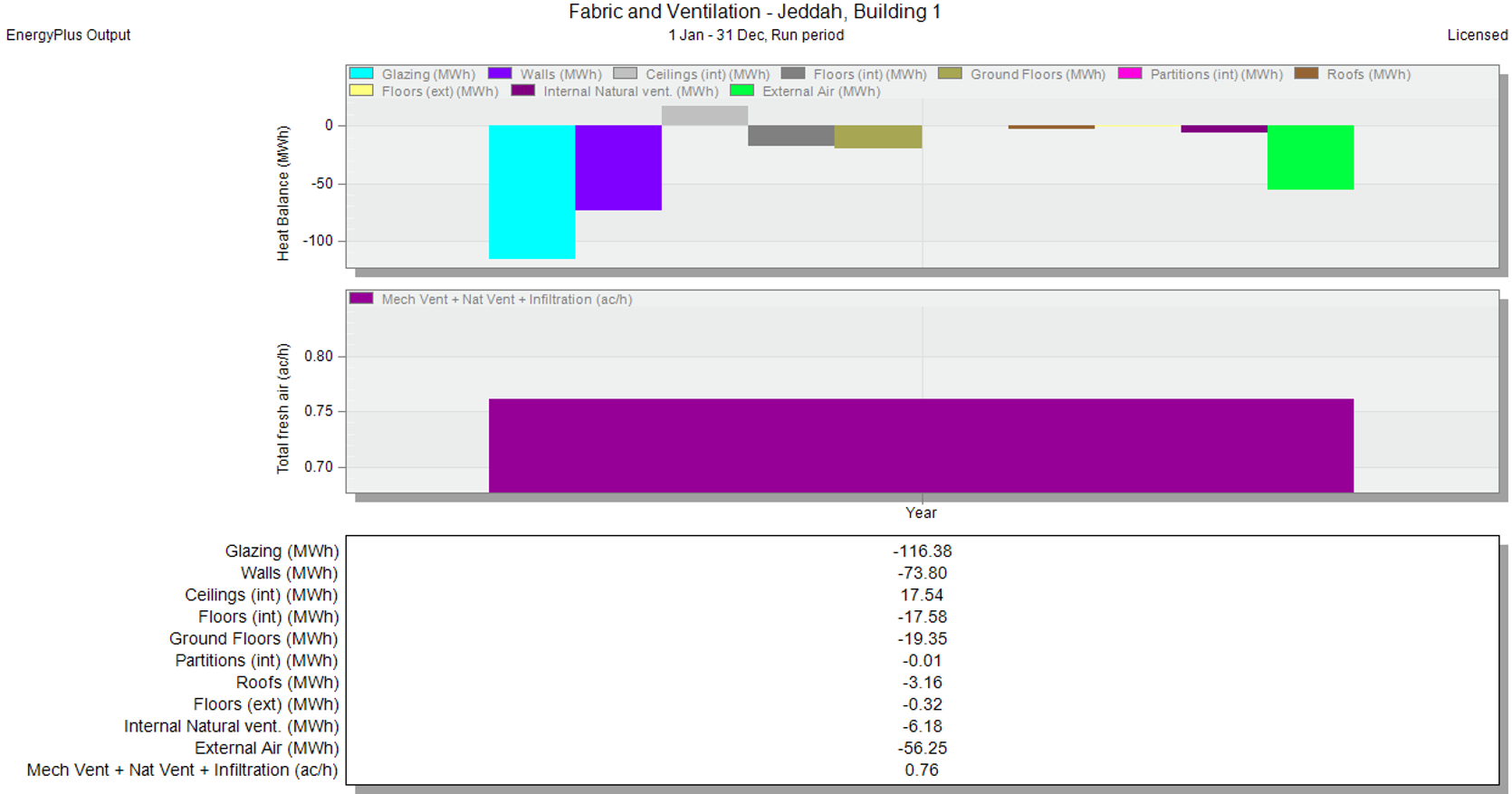Click the 'Total fresh air (ac/h)' axis title
1512x794 pixels.
tap(283, 408)
